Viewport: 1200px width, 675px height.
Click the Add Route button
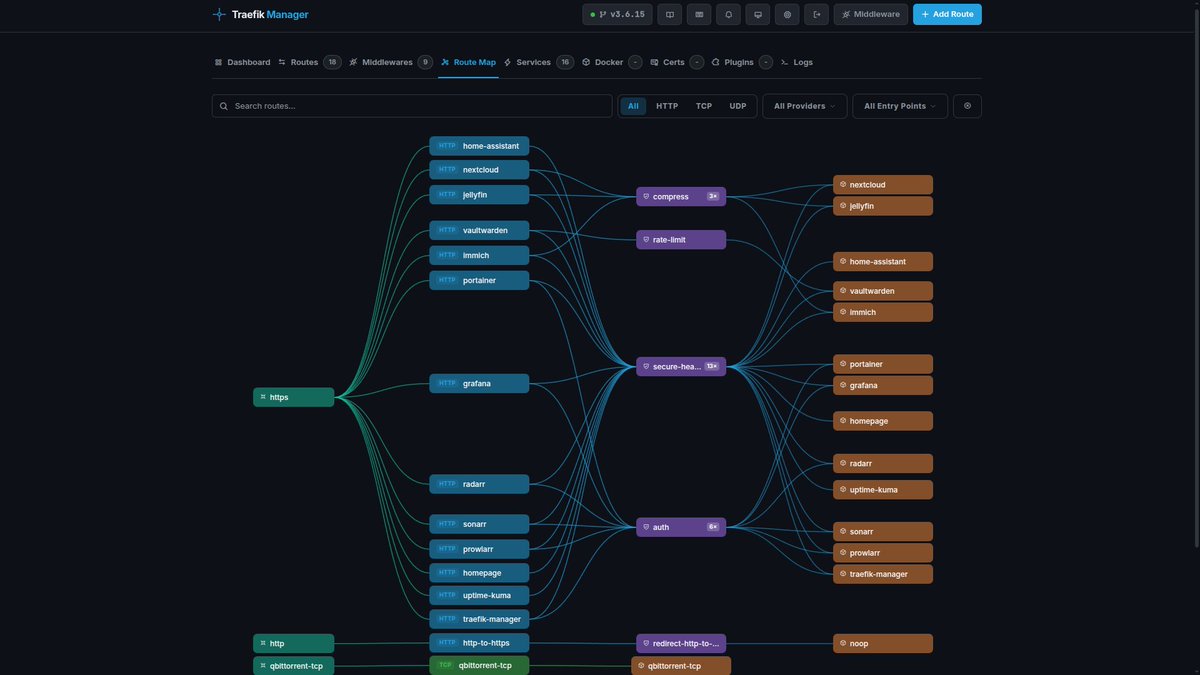click(x=947, y=14)
